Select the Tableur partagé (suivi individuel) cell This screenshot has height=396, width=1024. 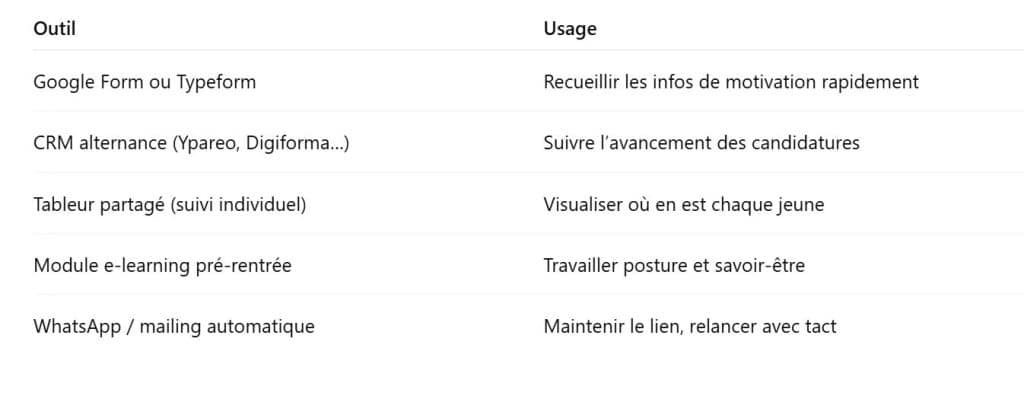(170, 205)
